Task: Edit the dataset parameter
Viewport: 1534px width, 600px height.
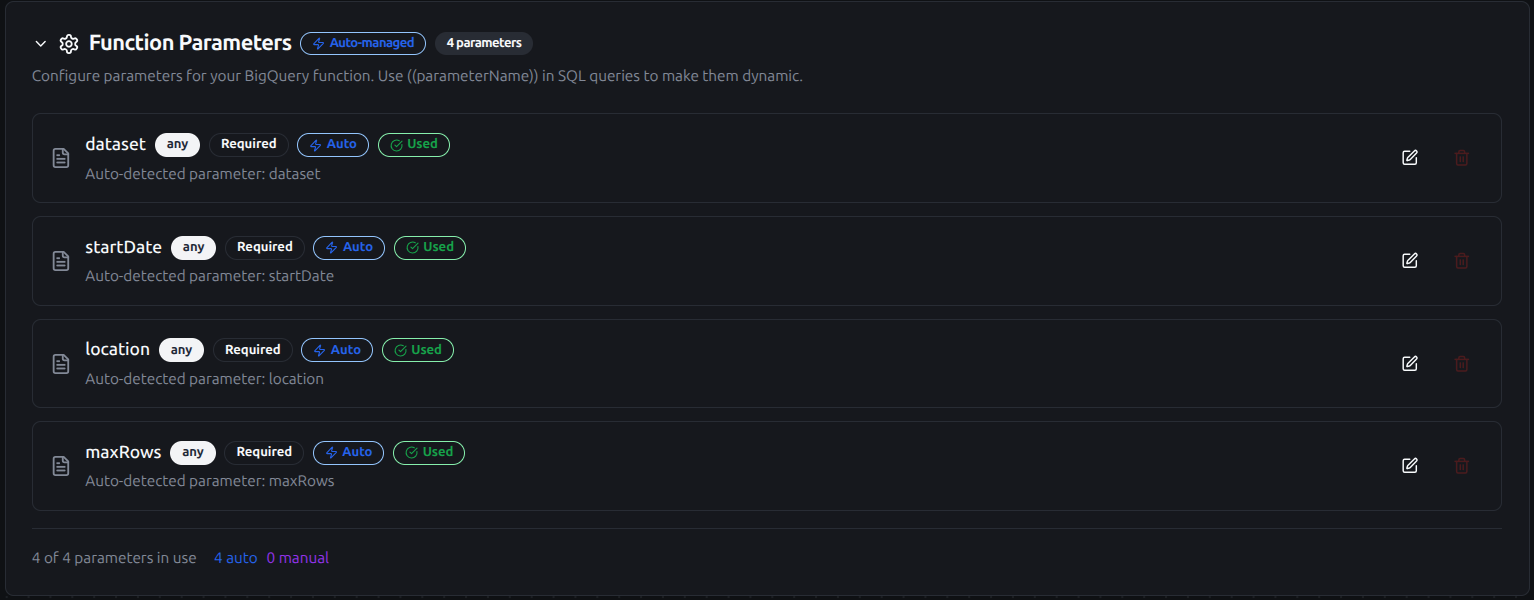Action: pyautogui.click(x=1410, y=158)
